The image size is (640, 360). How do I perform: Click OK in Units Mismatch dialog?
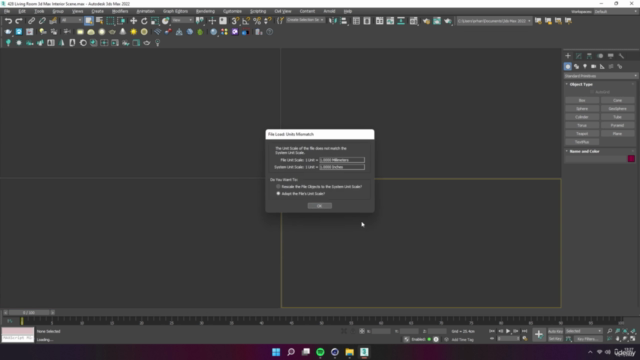click(320, 206)
